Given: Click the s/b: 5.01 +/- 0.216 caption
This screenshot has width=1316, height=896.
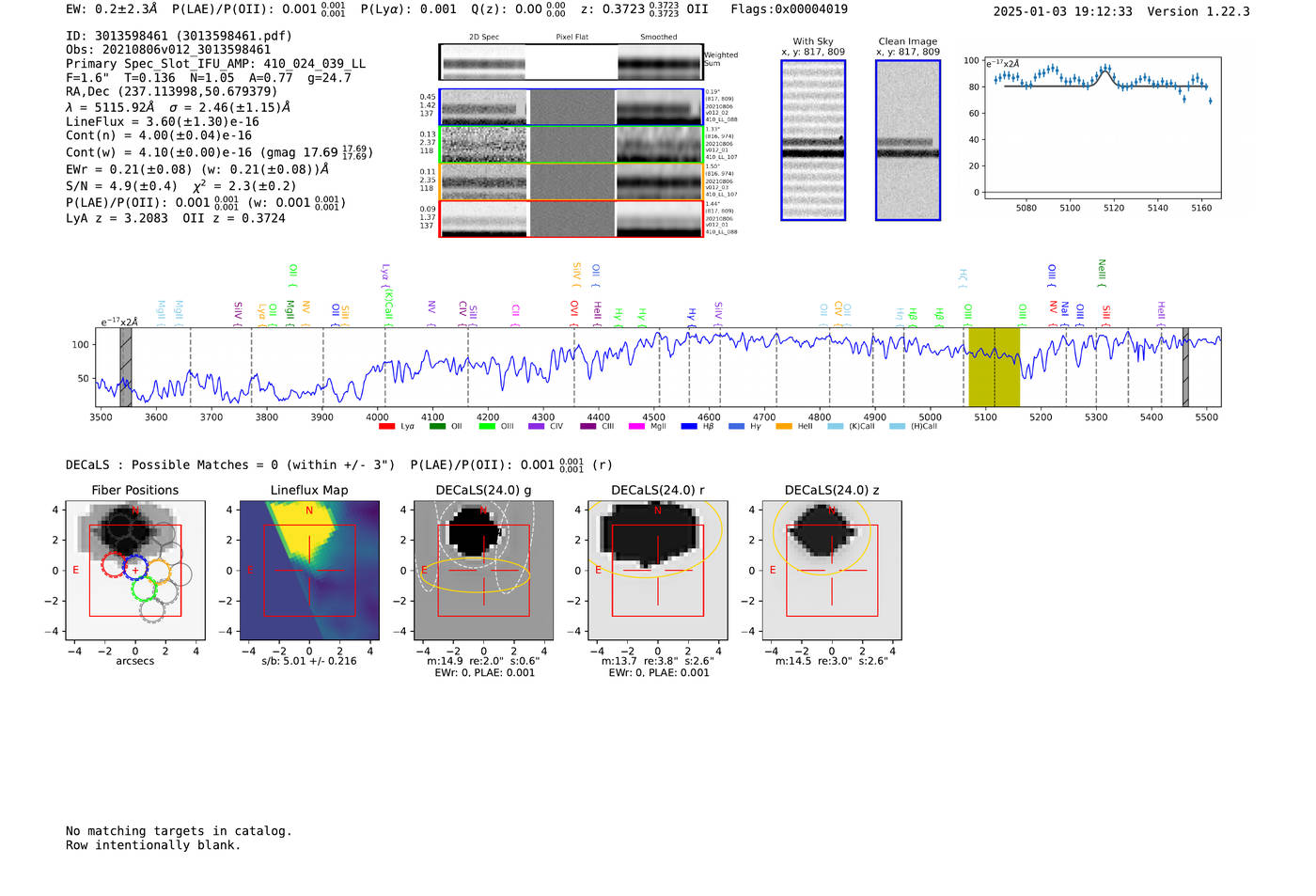Looking at the screenshot, I should [x=309, y=661].
